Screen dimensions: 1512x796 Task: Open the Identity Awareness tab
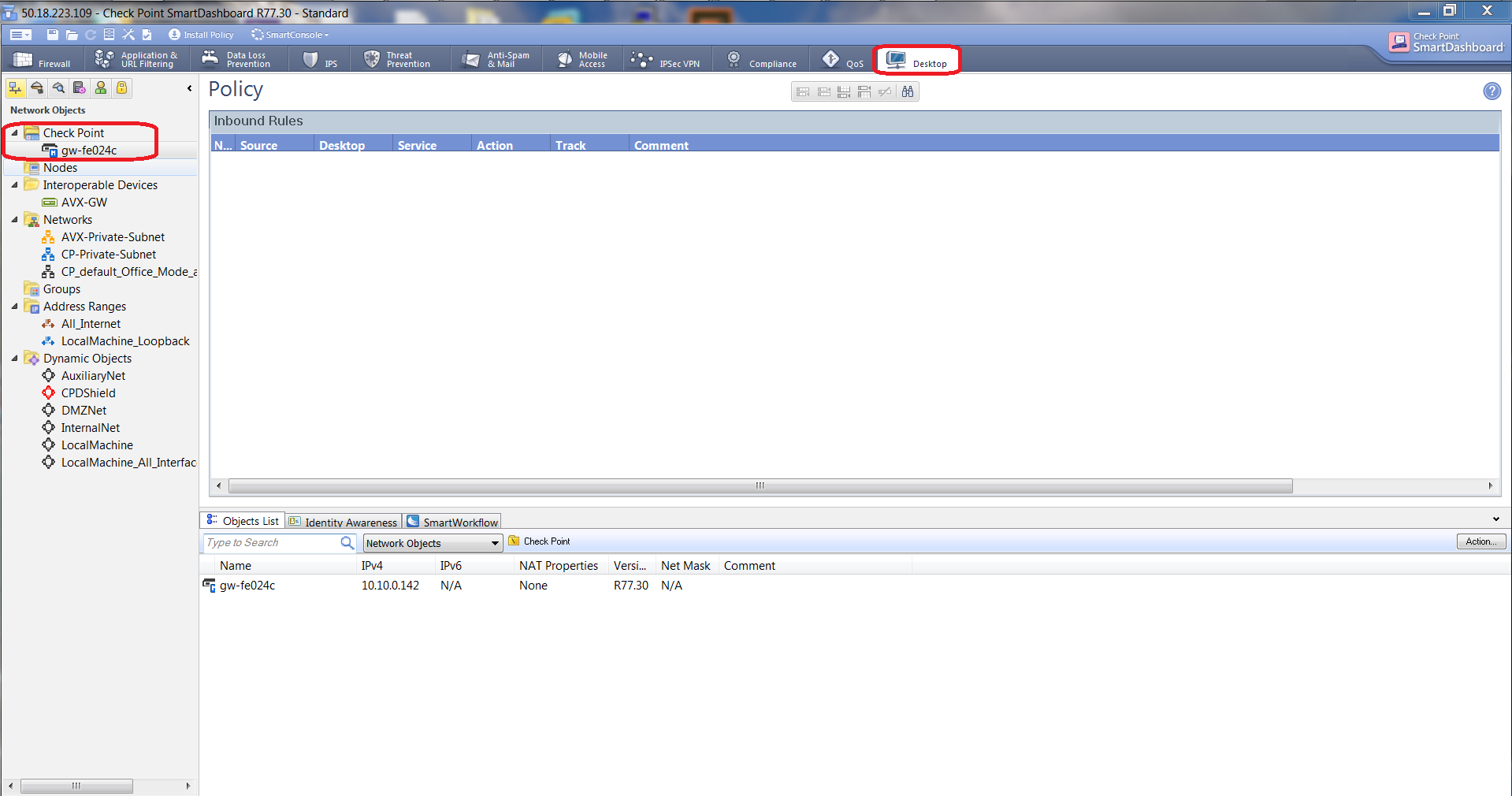pos(344,522)
